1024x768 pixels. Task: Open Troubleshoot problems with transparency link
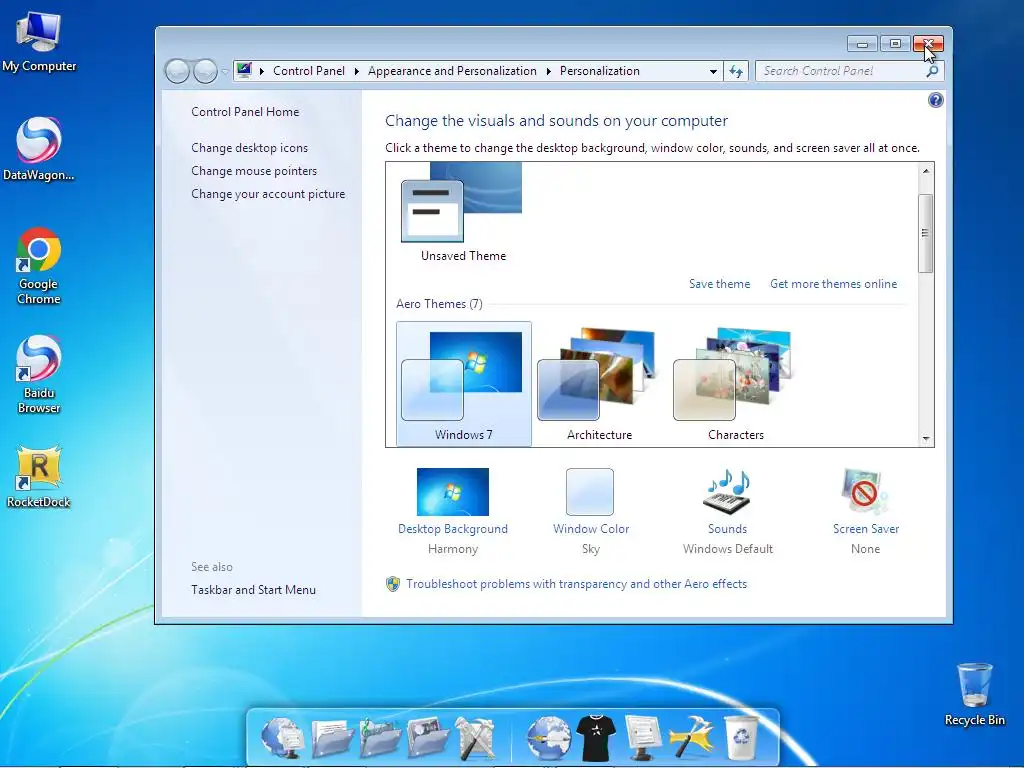coord(576,584)
